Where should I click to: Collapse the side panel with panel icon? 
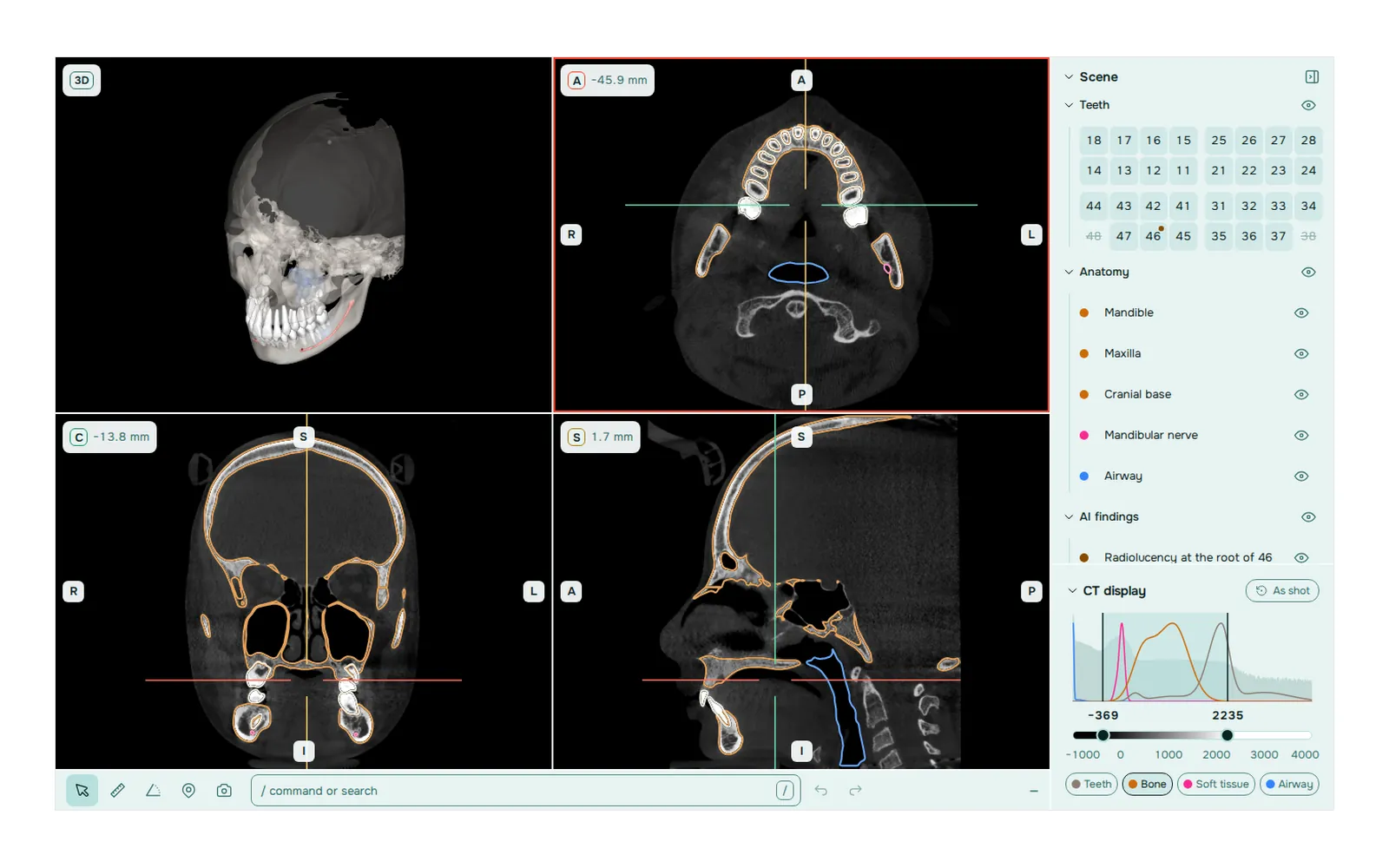pos(1312,77)
